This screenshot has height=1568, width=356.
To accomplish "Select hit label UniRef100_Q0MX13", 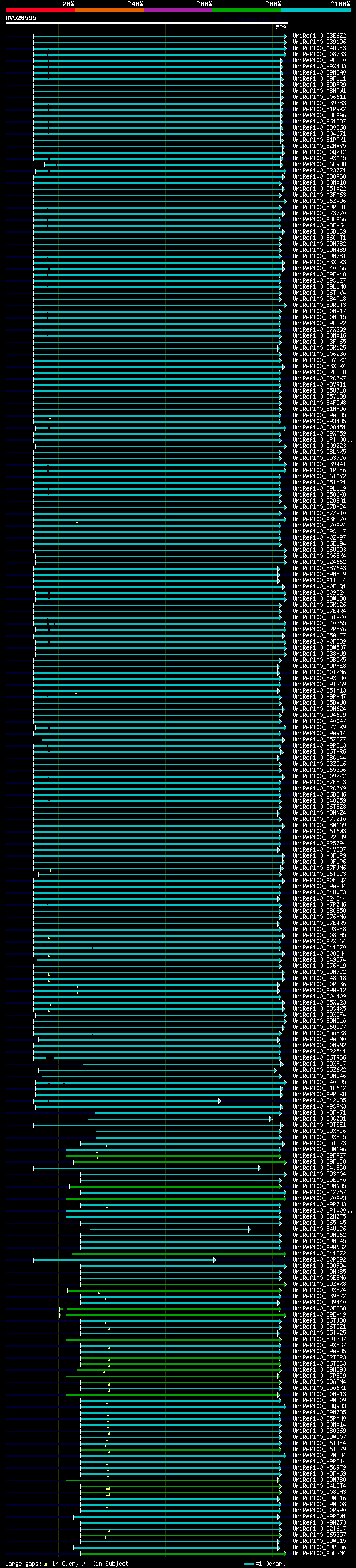I will coord(319,1394).
